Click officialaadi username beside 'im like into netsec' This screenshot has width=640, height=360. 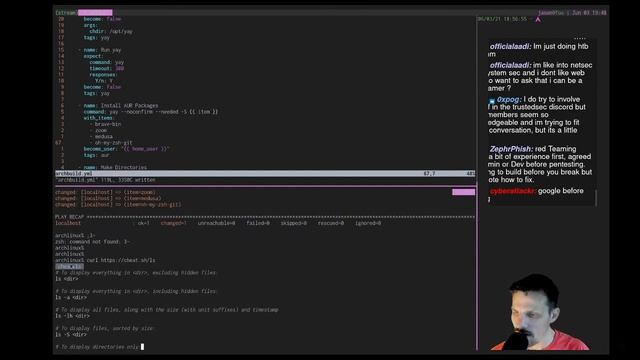coord(510,65)
